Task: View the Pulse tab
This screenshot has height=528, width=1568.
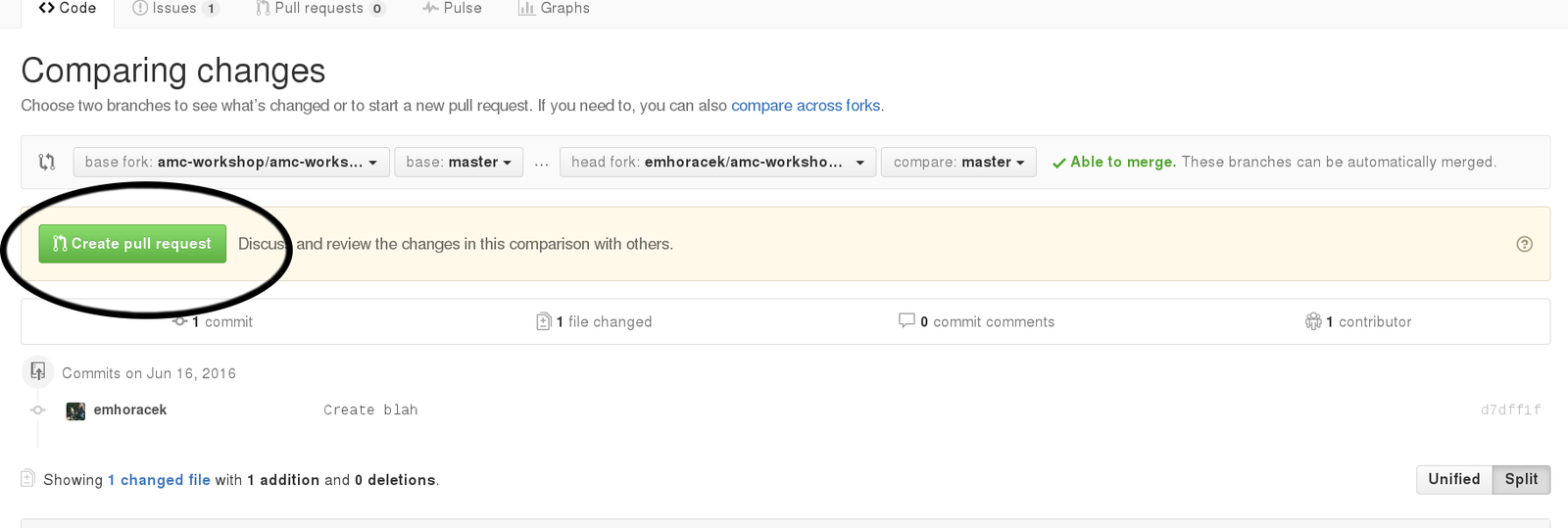Action: (452, 9)
